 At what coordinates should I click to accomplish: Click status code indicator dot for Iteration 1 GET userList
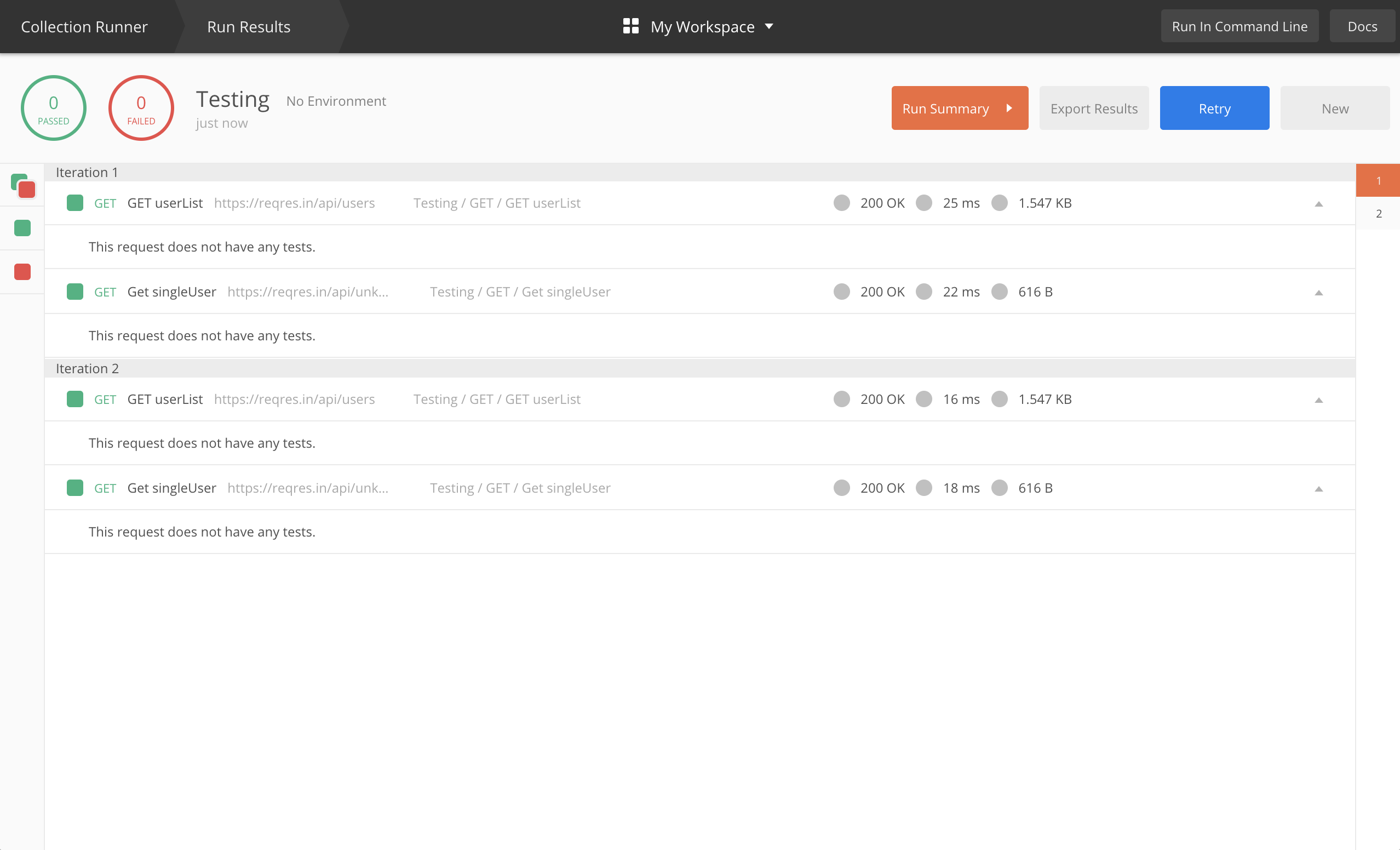(841, 203)
